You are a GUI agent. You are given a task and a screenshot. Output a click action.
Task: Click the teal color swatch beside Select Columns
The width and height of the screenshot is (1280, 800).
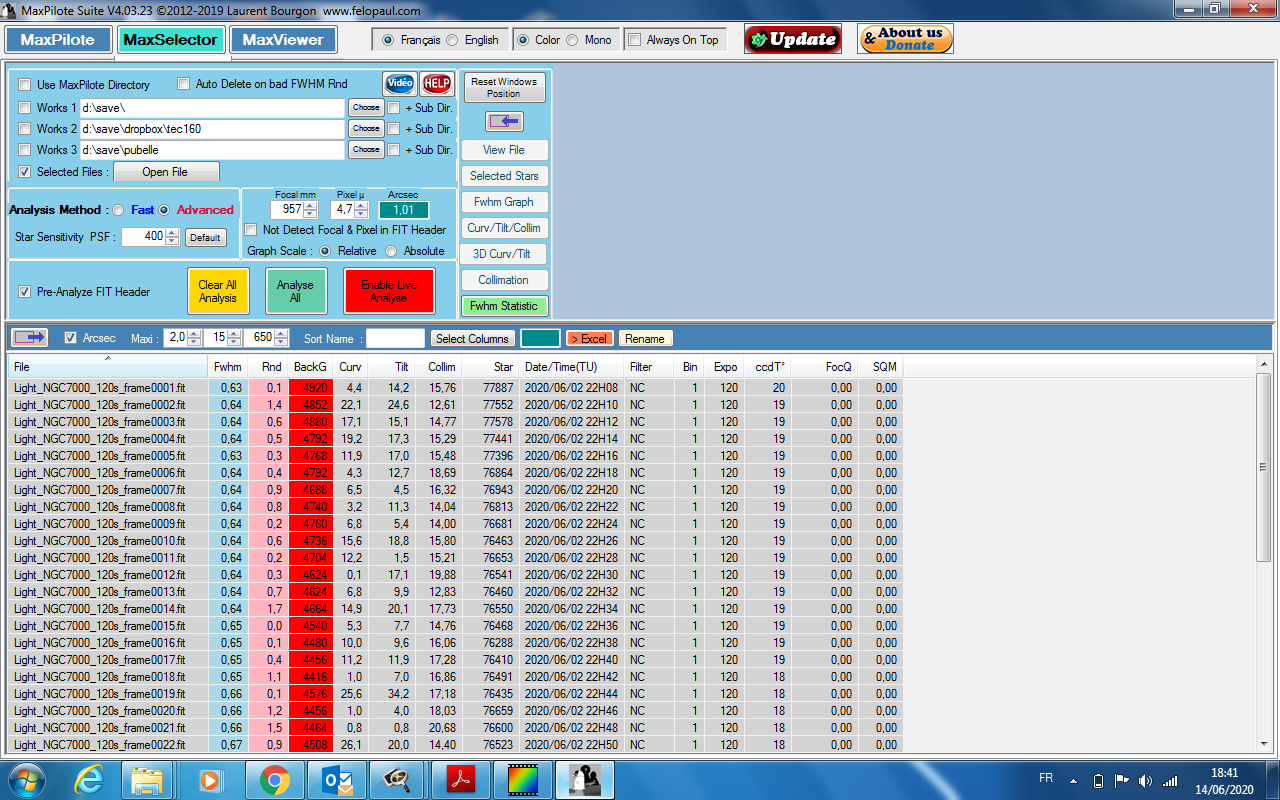[x=540, y=339]
